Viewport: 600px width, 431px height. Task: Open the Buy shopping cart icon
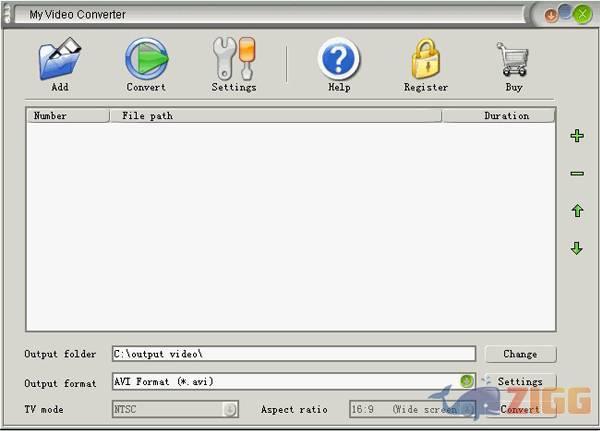tap(513, 60)
